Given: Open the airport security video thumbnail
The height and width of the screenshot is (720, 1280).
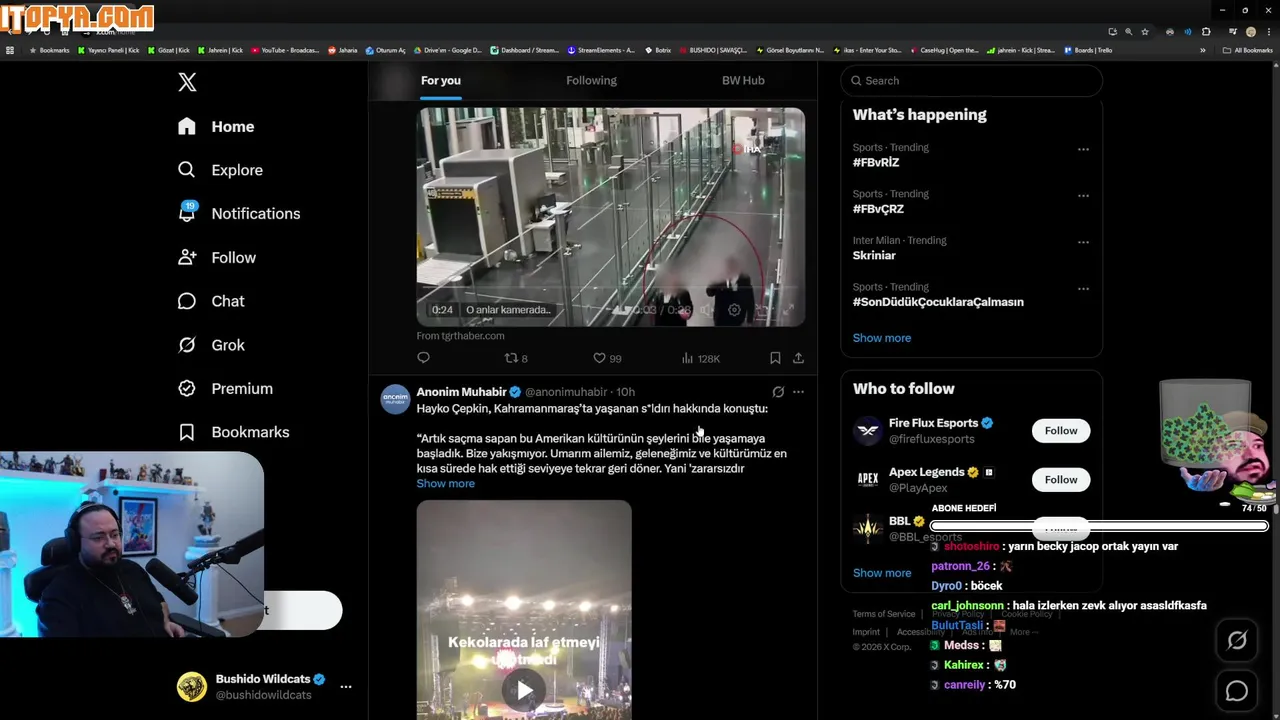Looking at the screenshot, I should (x=611, y=217).
